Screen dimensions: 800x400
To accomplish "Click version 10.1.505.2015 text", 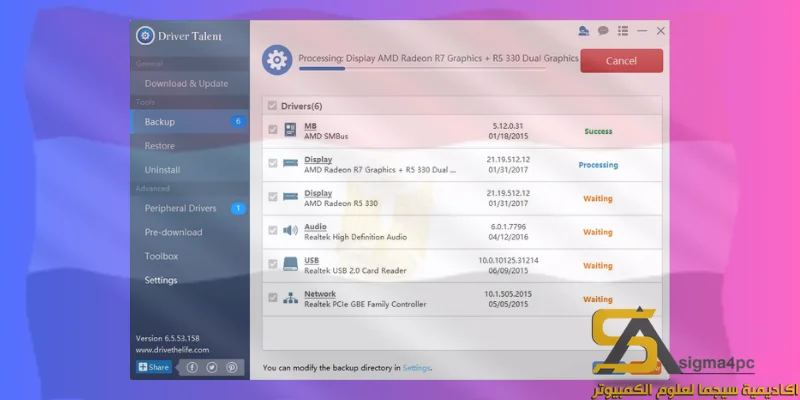I will [508, 294].
